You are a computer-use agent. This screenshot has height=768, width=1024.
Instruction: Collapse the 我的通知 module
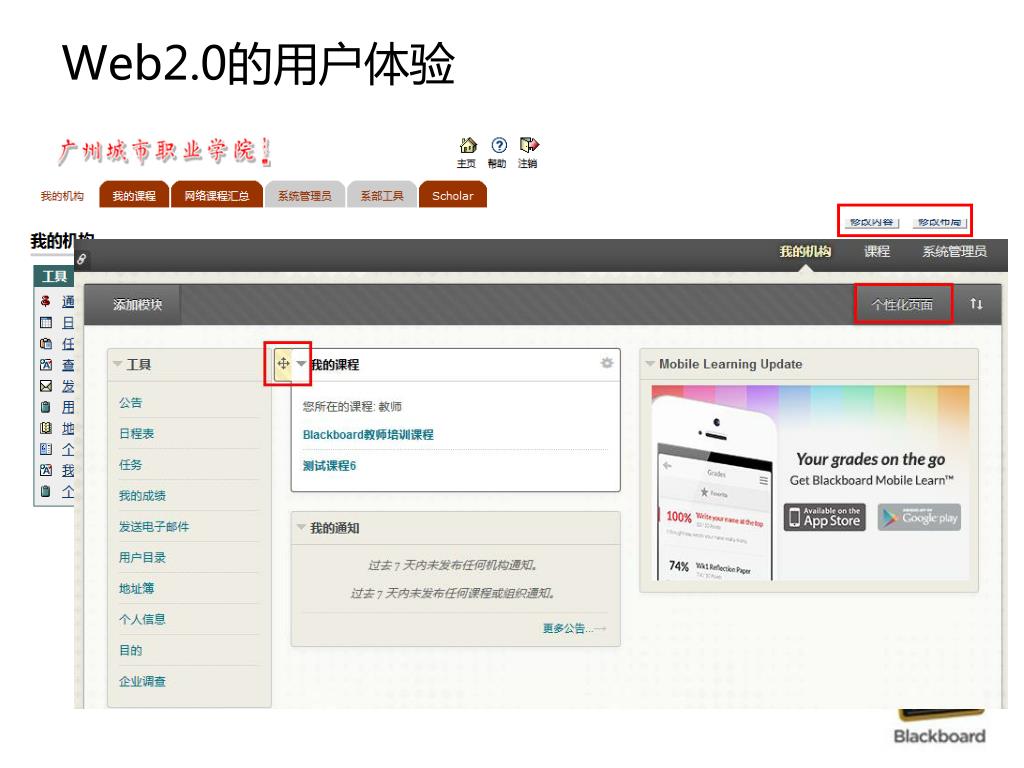[301, 527]
